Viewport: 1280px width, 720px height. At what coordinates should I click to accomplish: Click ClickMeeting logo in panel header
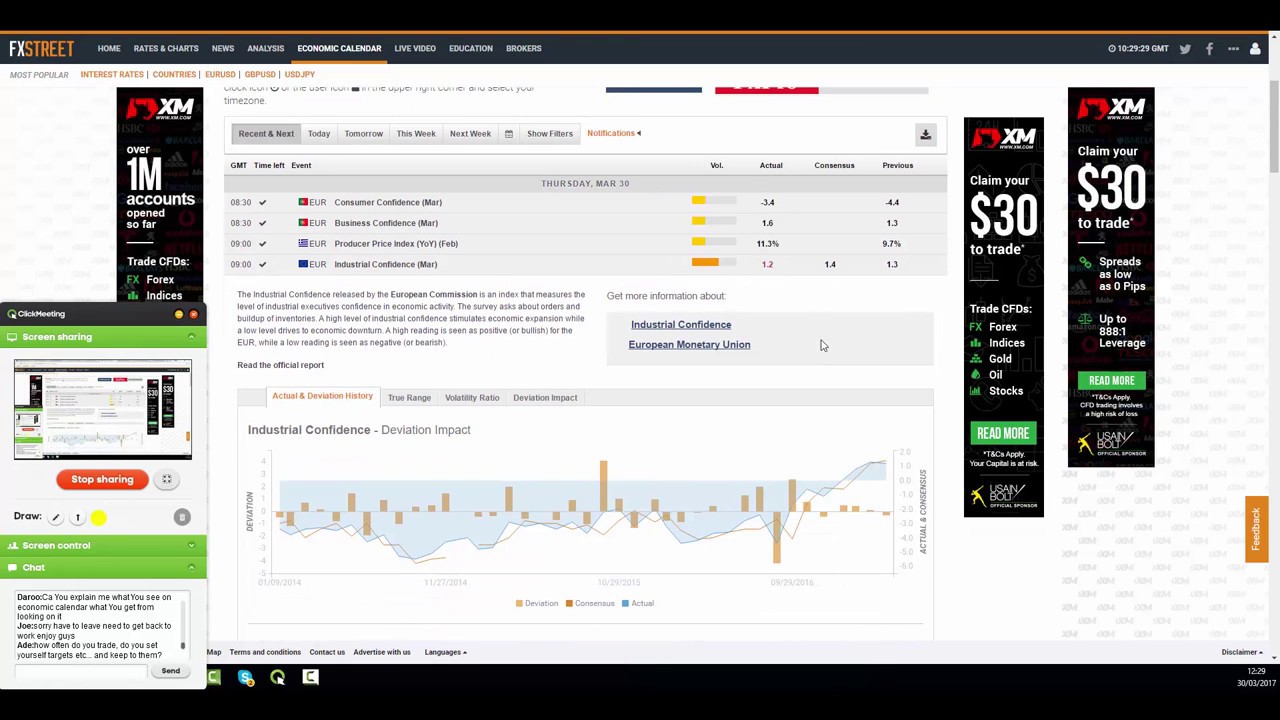(x=36, y=314)
